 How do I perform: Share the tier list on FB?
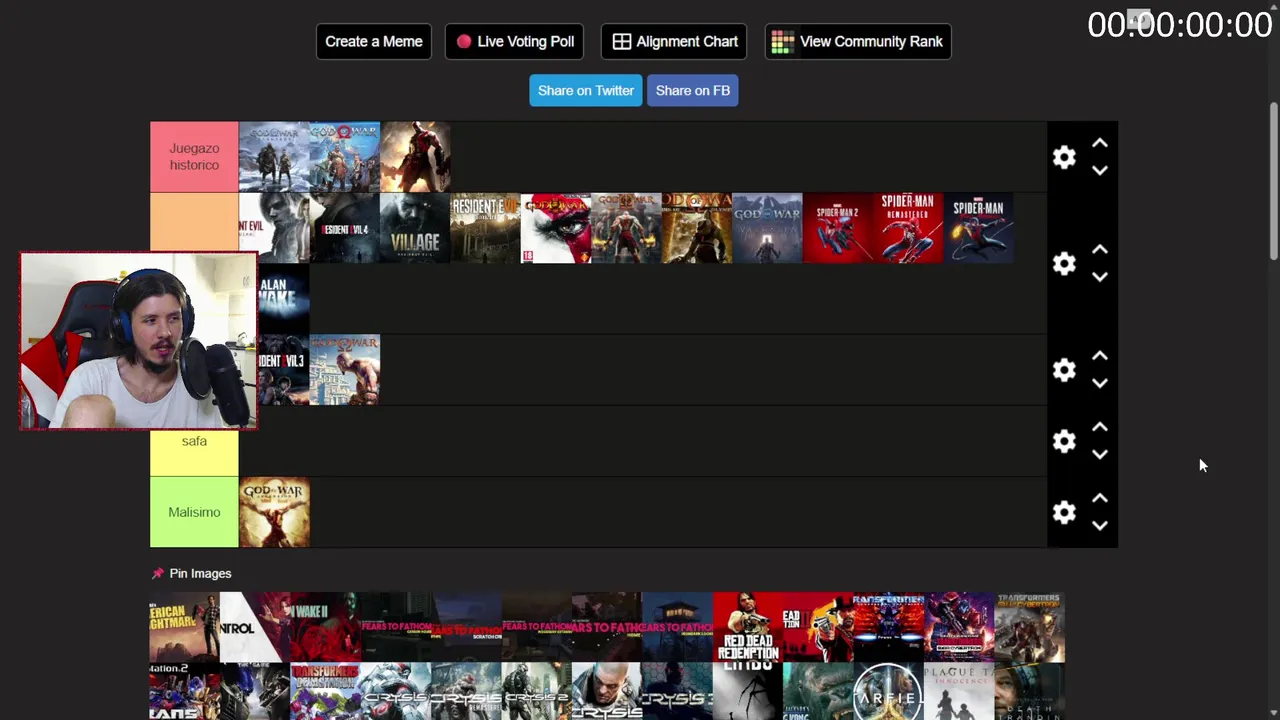[x=693, y=90]
